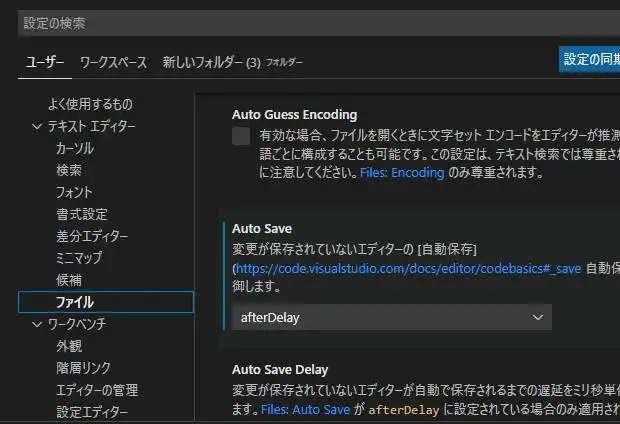This screenshot has width=620, height=424.
Task: Click the Auto Save Delay setting title
Action: [280, 370]
